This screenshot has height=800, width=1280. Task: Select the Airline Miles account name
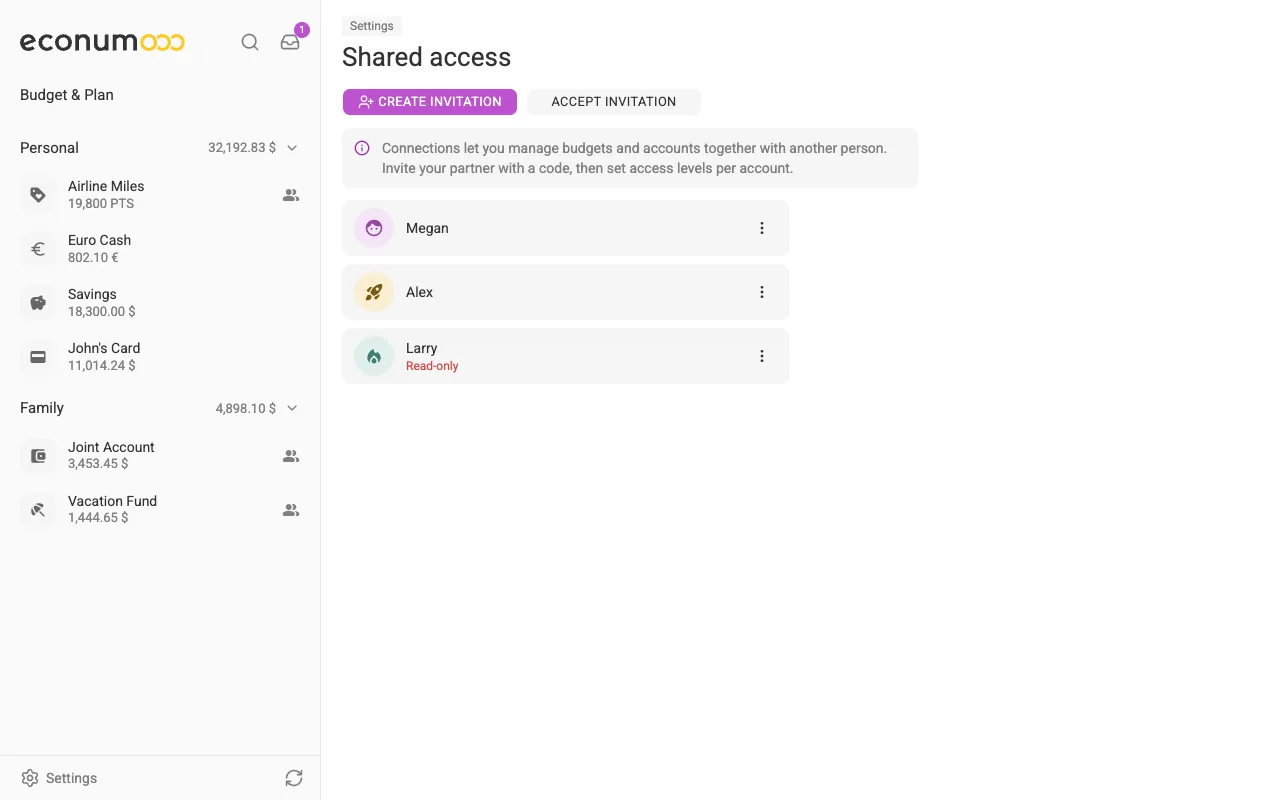[x=106, y=186]
